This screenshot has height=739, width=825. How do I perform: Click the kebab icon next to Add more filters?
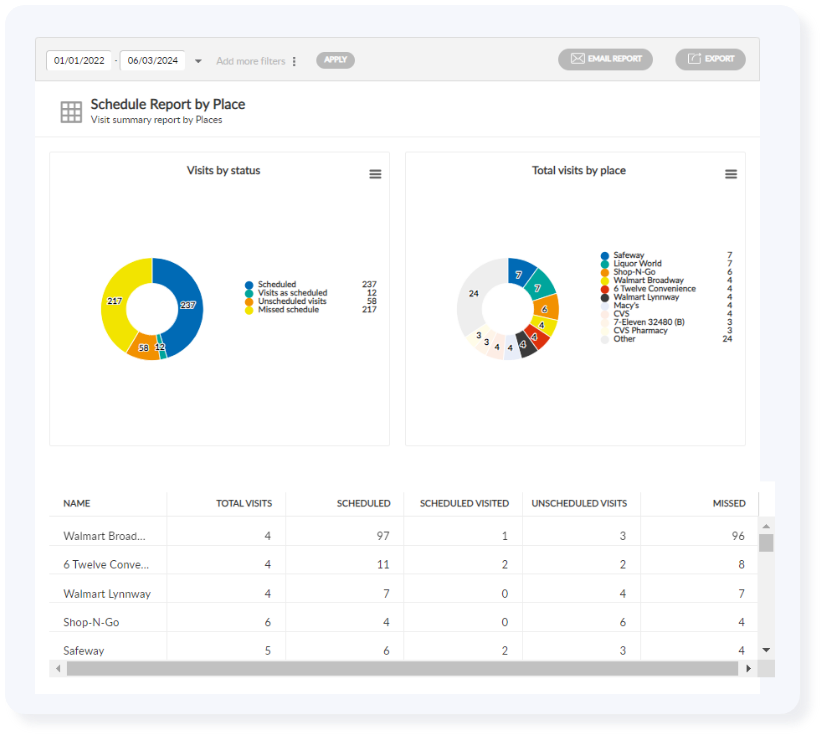(x=293, y=61)
